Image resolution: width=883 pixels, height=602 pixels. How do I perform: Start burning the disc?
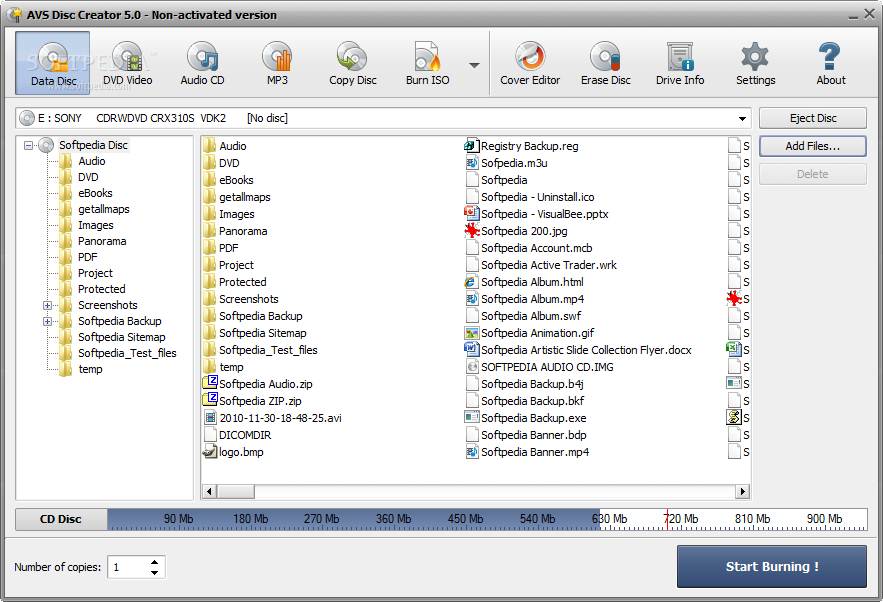(771, 567)
